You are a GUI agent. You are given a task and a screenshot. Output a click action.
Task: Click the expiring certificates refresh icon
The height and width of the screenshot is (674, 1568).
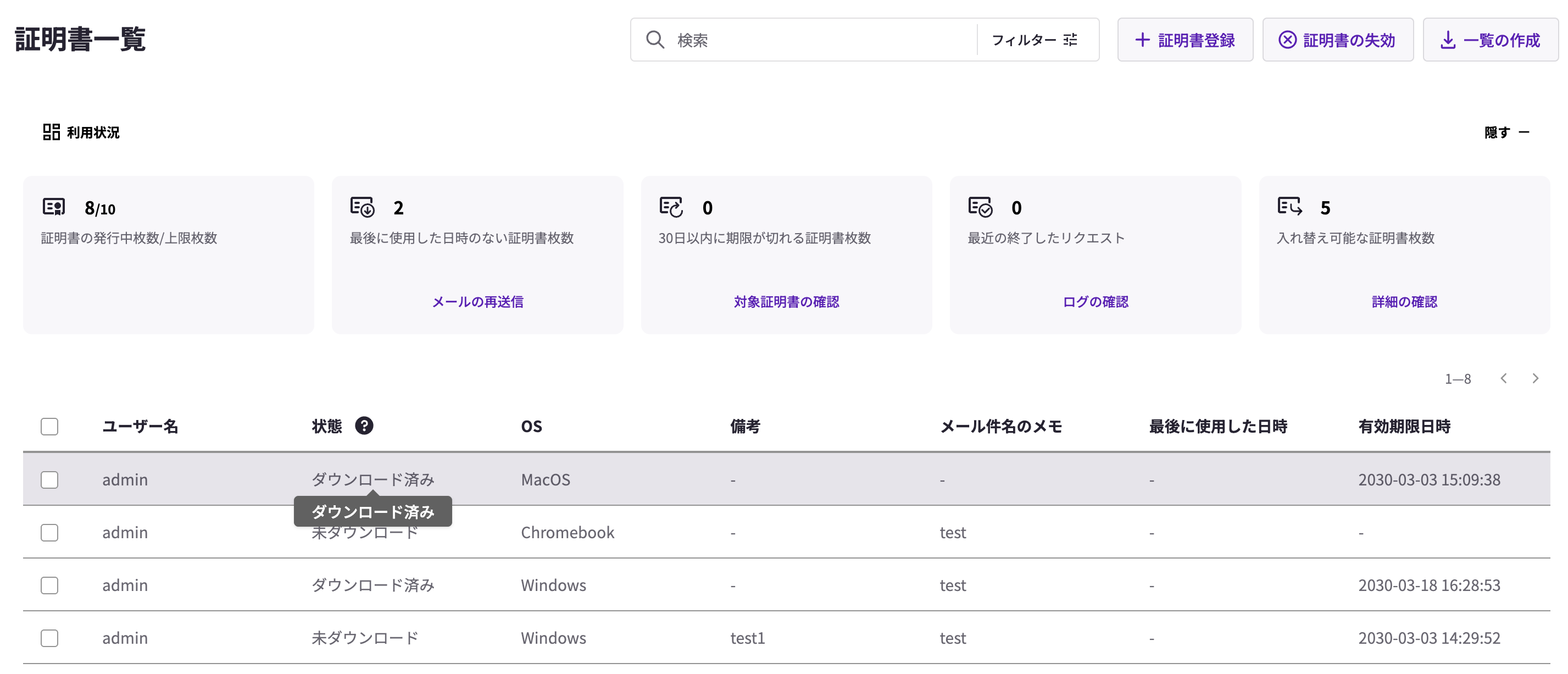point(671,207)
